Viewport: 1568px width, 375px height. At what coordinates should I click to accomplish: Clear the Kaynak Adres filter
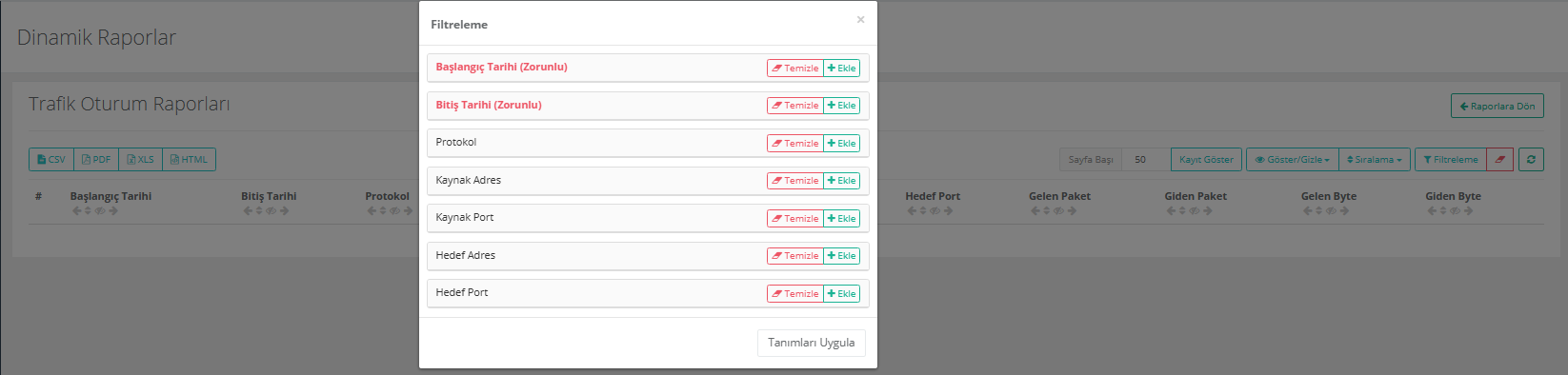click(795, 181)
